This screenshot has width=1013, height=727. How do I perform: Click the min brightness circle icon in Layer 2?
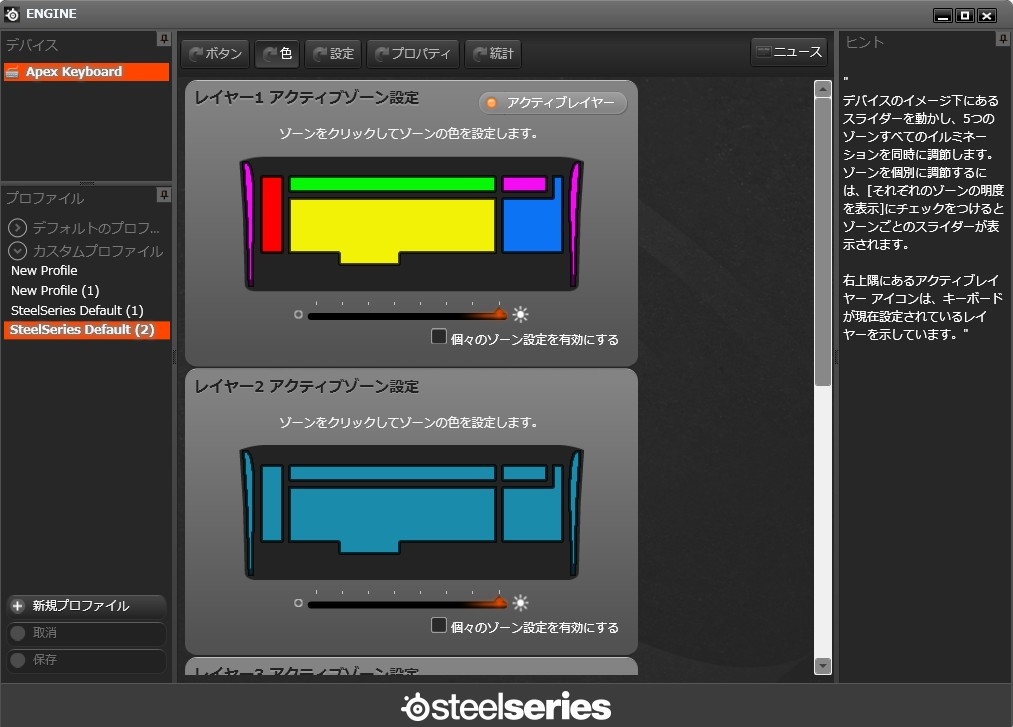(298, 603)
